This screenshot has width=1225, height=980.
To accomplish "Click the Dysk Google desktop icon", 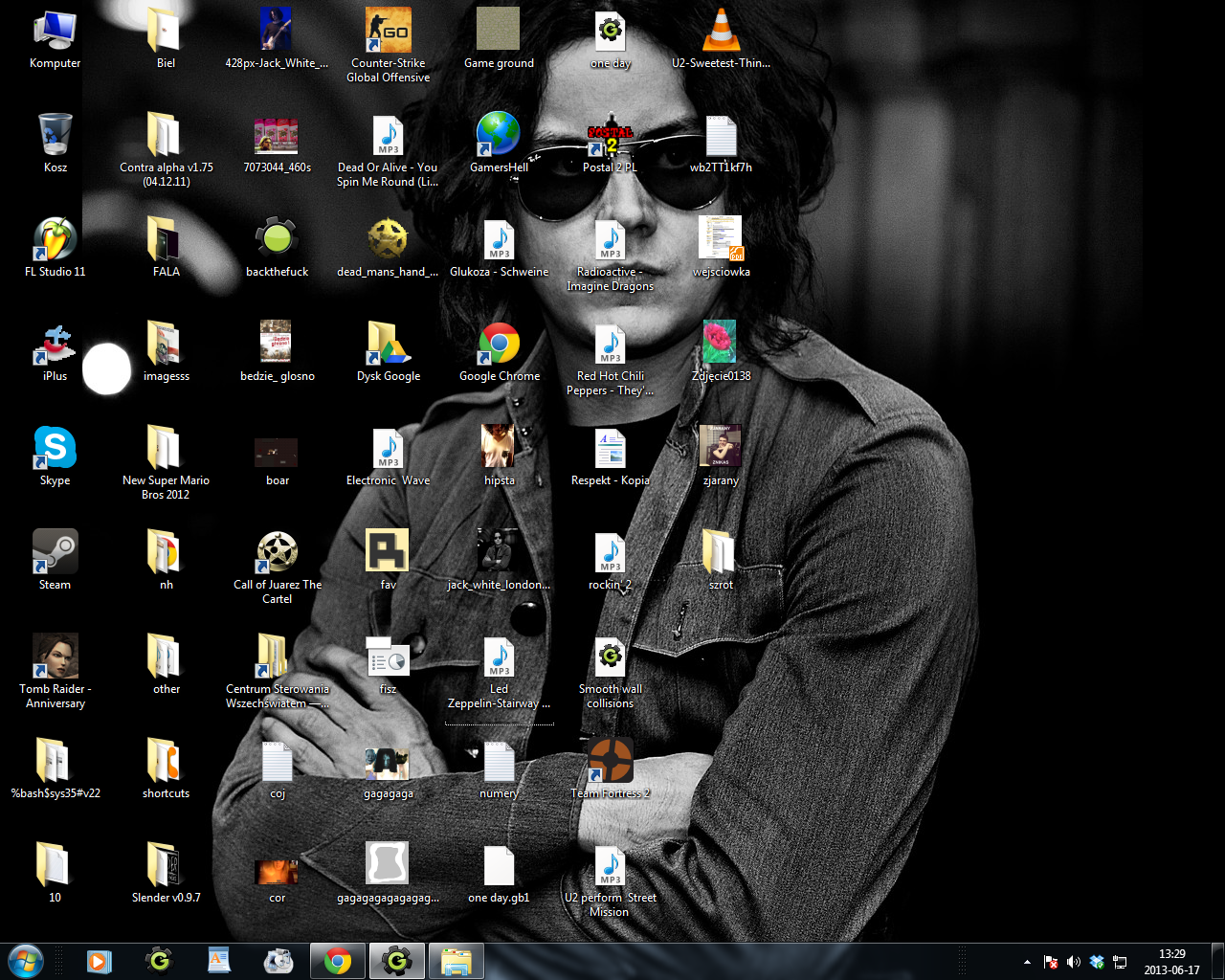I will 388,344.
